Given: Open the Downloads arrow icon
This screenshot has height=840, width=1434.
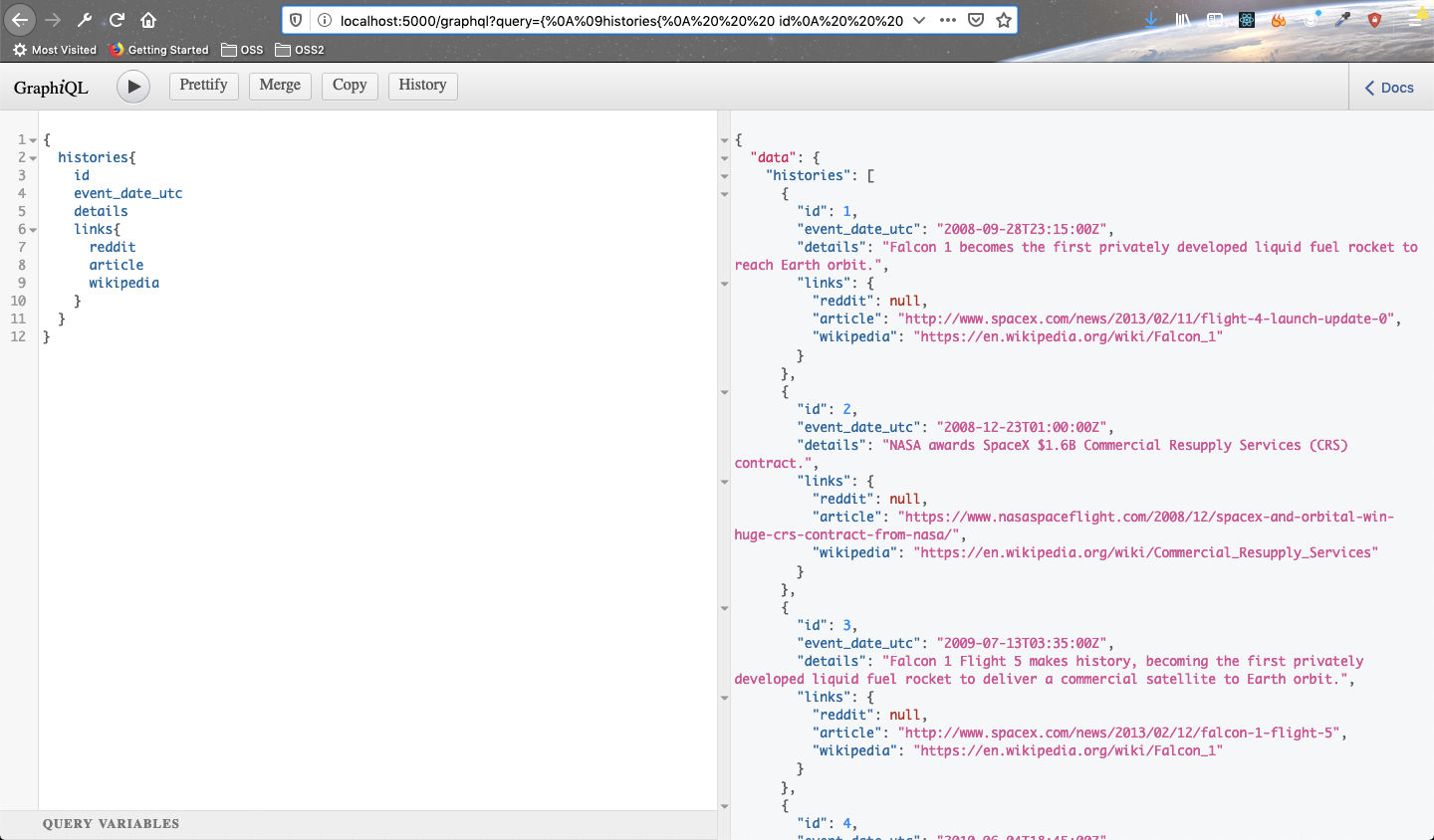Looking at the screenshot, I should 1151,20.
